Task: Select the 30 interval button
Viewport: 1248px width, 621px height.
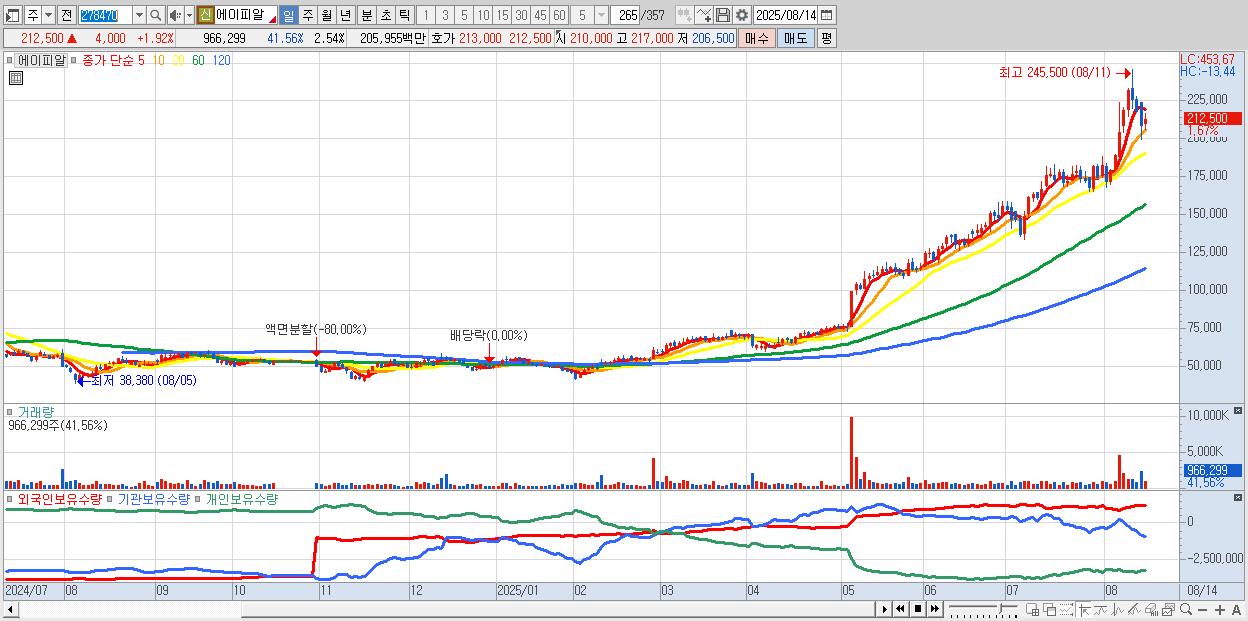Action: point(521,15)
